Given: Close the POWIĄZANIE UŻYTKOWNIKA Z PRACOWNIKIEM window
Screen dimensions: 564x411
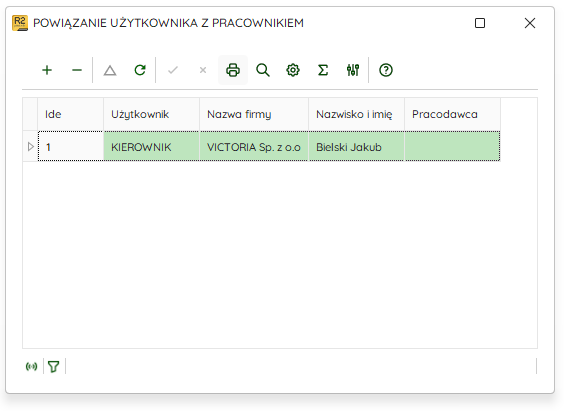Looking at the screenshot, I should [530, 23].
